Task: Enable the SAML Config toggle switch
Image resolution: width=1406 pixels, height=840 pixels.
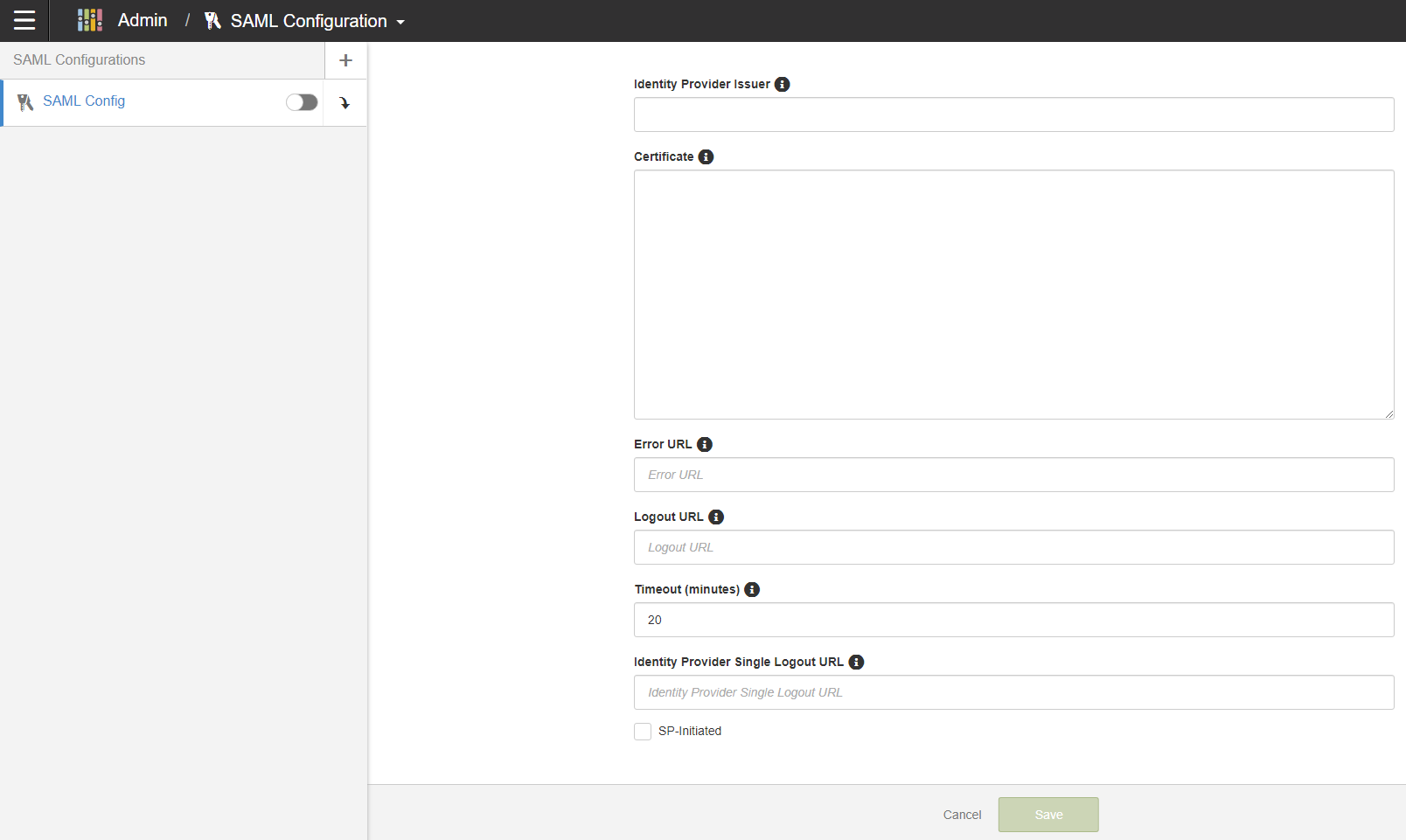Action: 302,102
